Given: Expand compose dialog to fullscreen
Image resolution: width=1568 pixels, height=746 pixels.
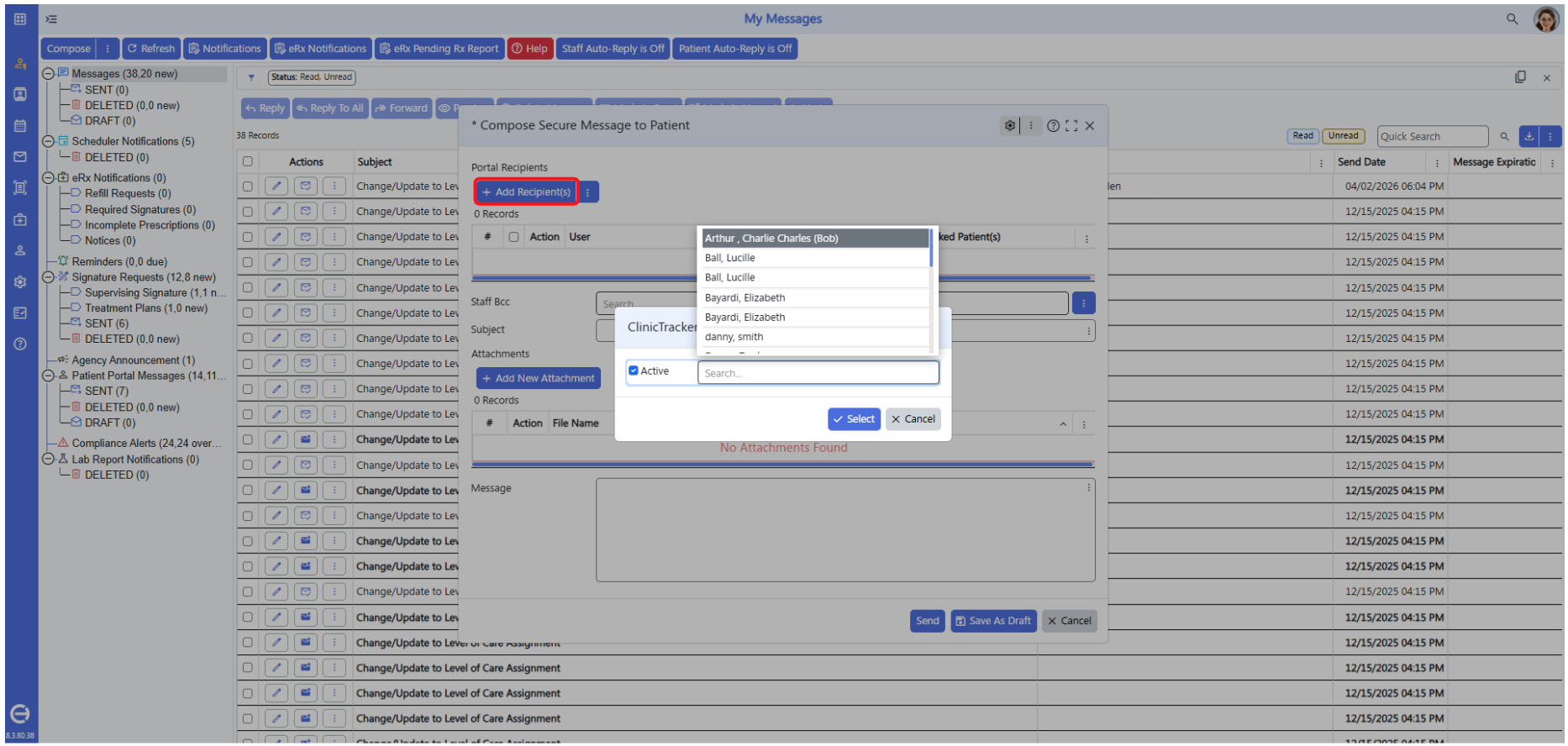Looking at the screenshot, I should [x=1071, y=125].
